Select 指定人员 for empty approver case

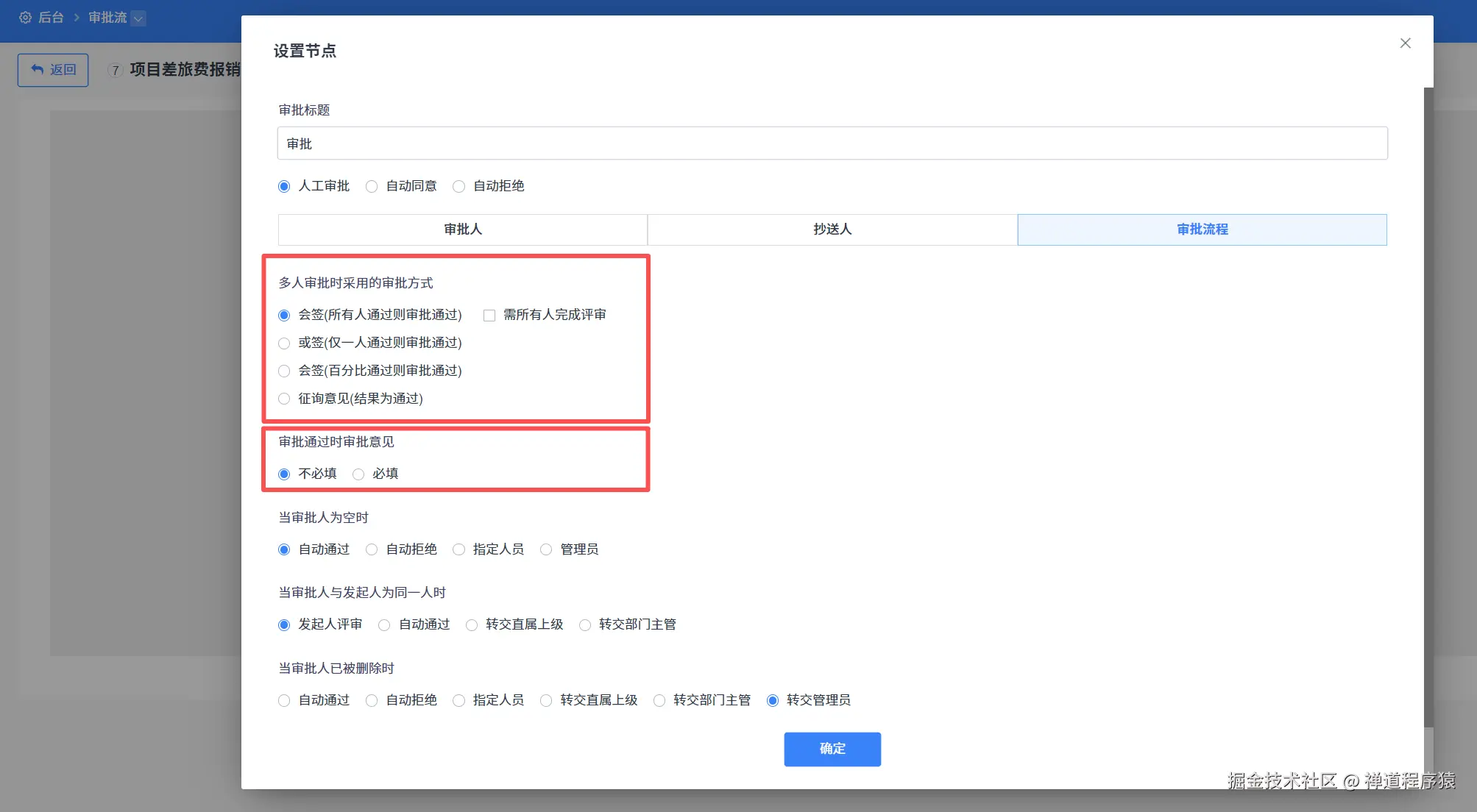tap(458, 549)
